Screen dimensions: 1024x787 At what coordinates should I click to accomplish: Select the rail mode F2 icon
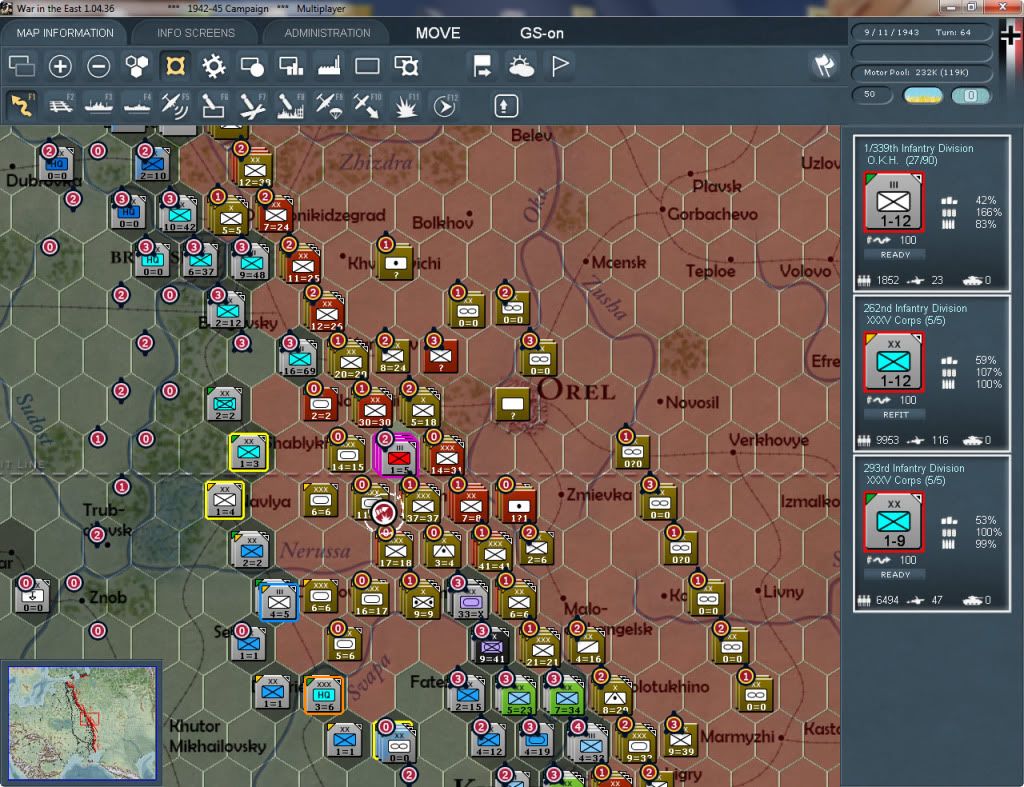click(x=61, y=105)
